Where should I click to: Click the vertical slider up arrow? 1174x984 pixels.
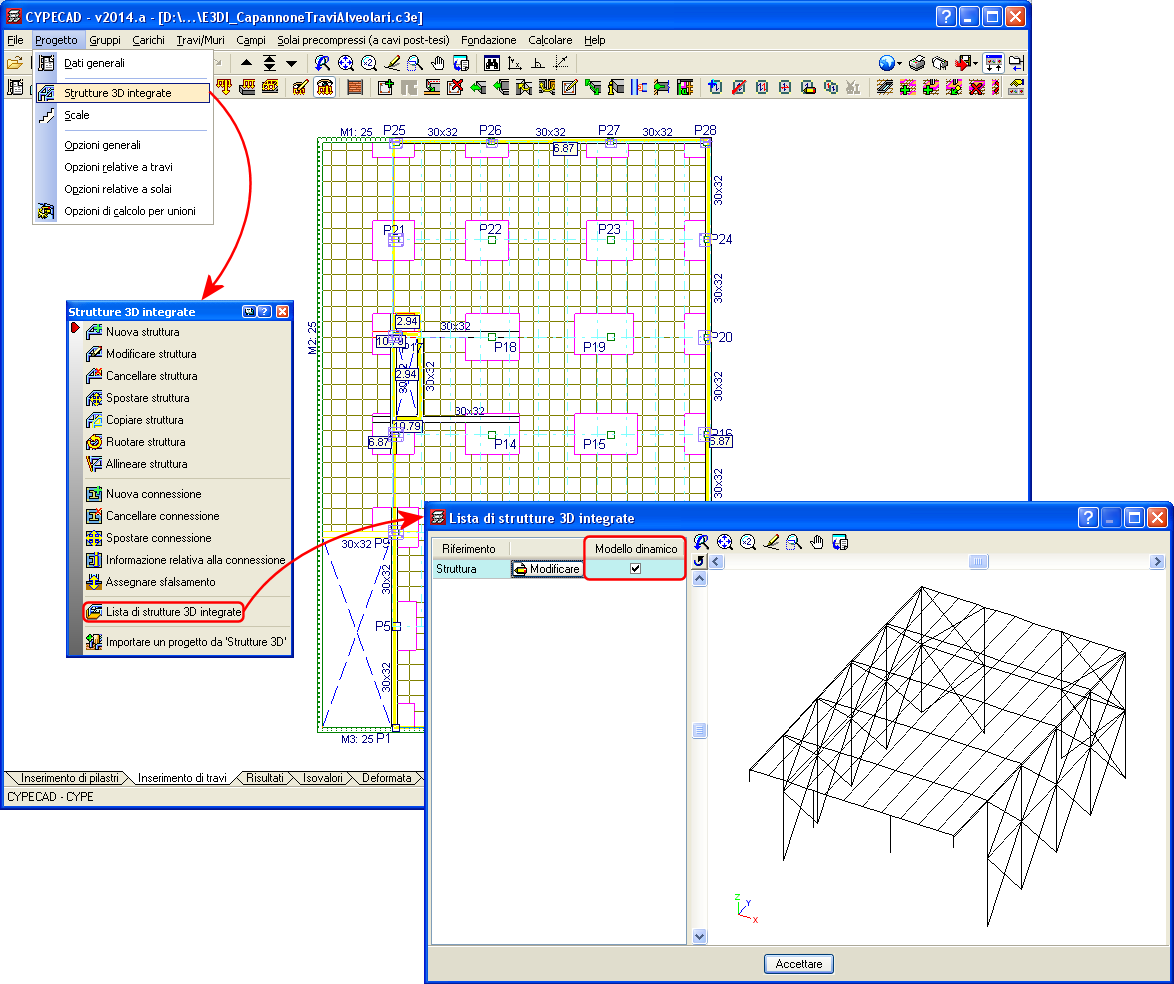[699, 578]
